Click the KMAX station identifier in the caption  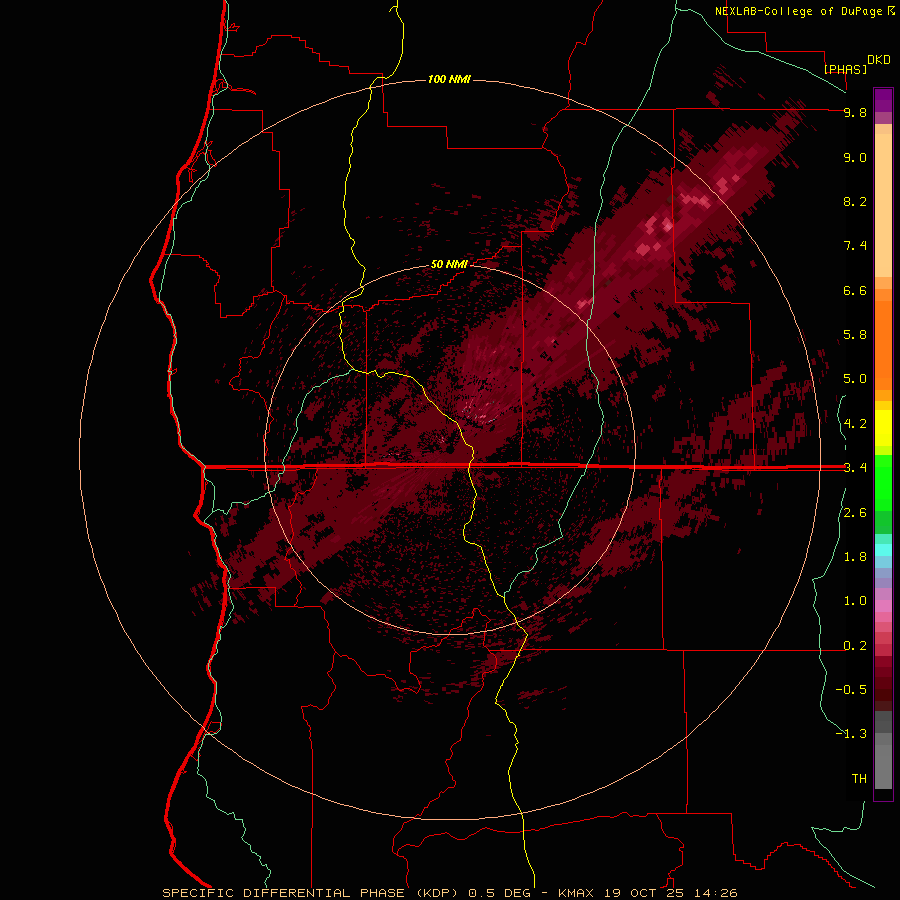[578, 893]
